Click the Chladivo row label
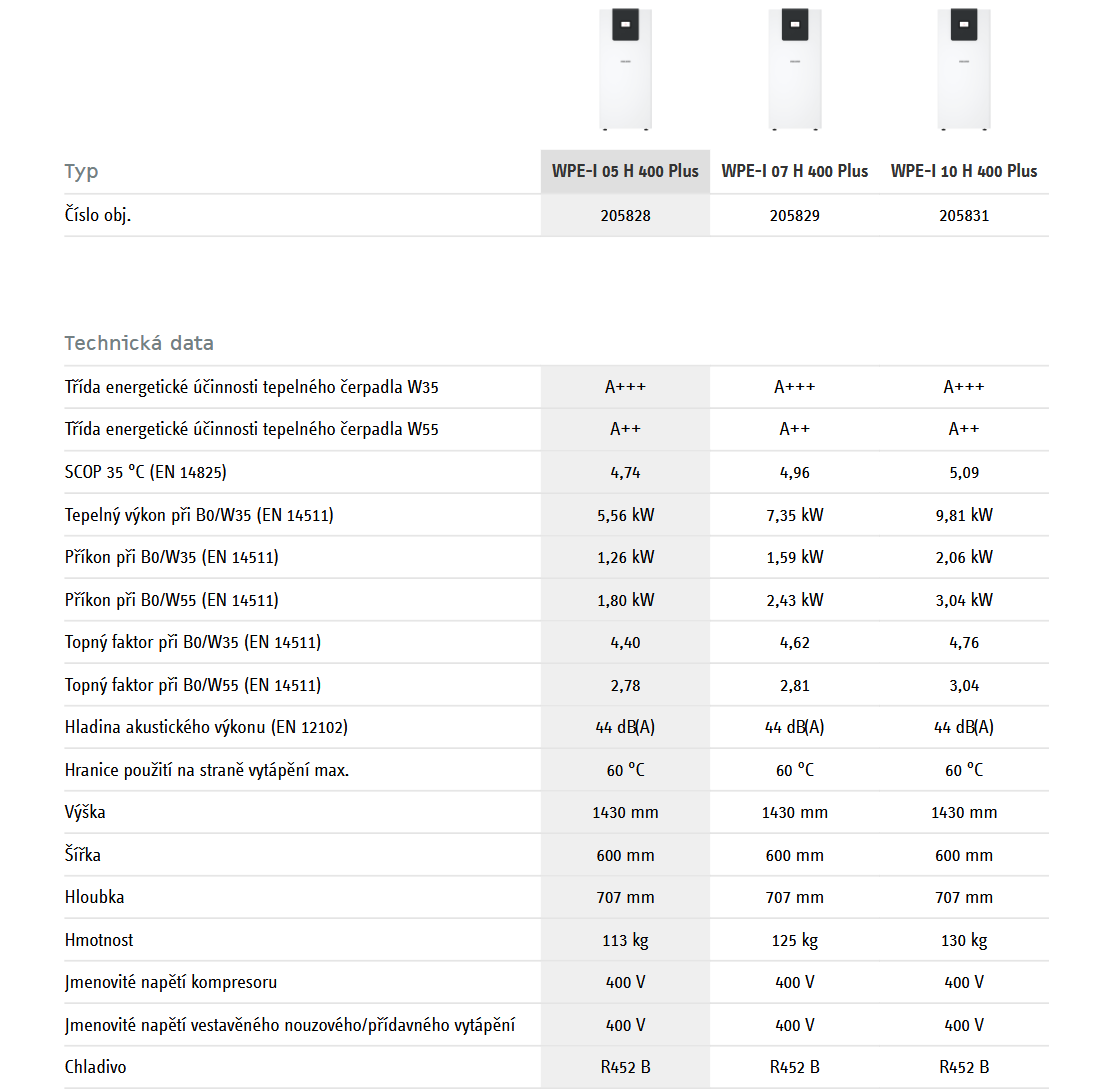The height and width of the screenshot is (1091, 1108). click(x=95, y=1067)
